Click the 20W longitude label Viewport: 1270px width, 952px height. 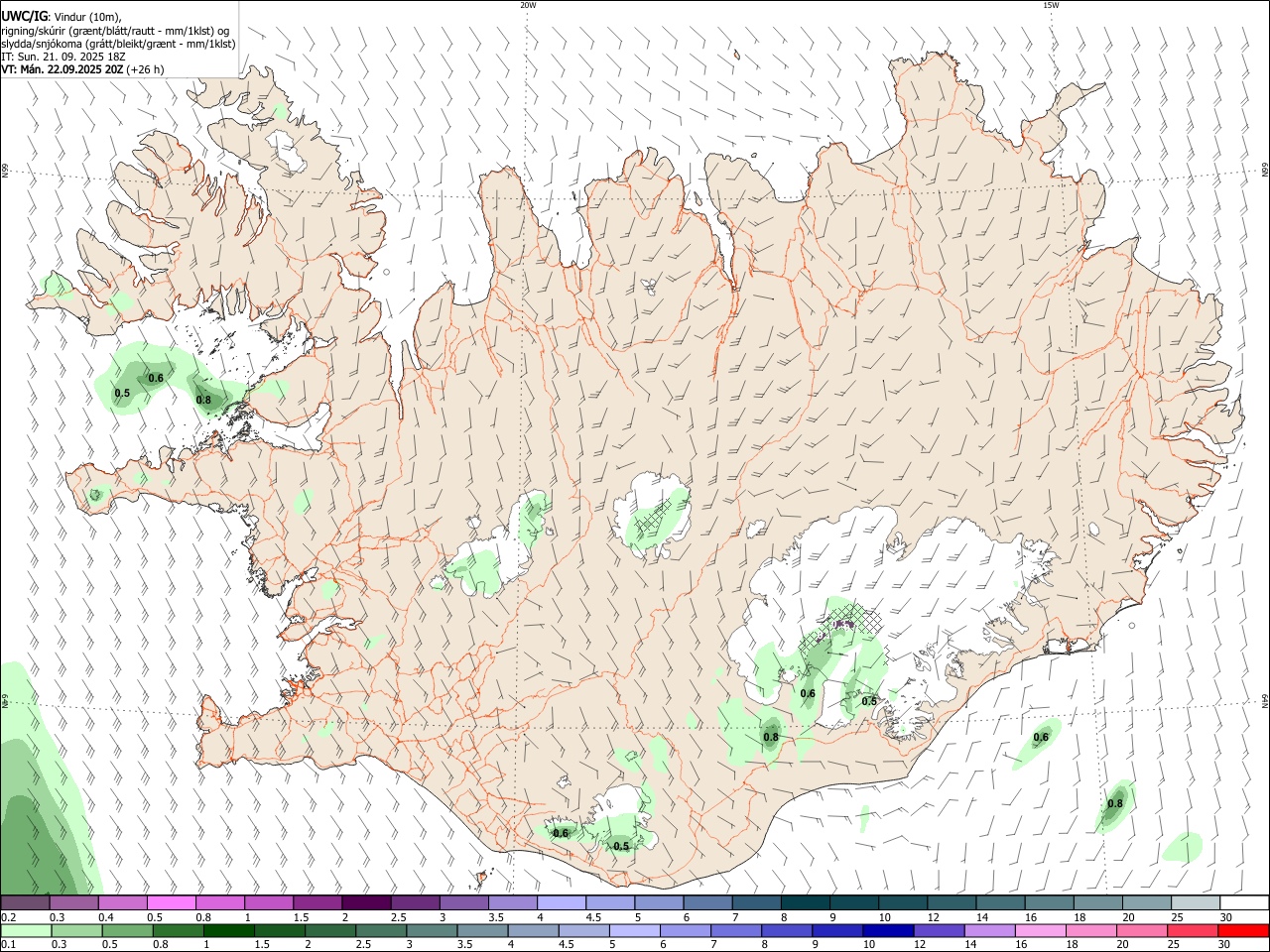click(528, 5)
